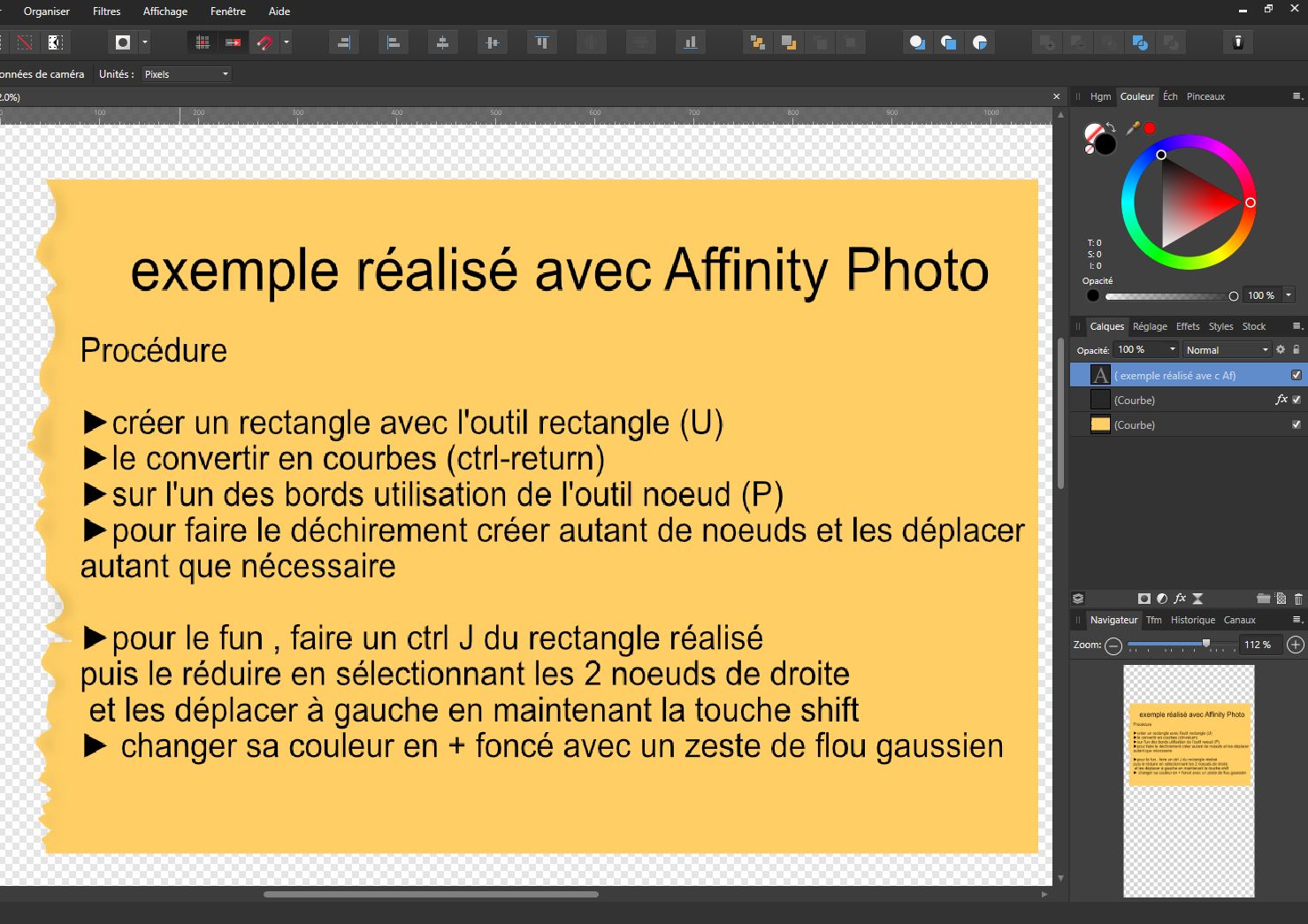Click the fx layer effects footer icon
The width and height of the screenshot is (1308, 924).
click(x=1180, y=599)
